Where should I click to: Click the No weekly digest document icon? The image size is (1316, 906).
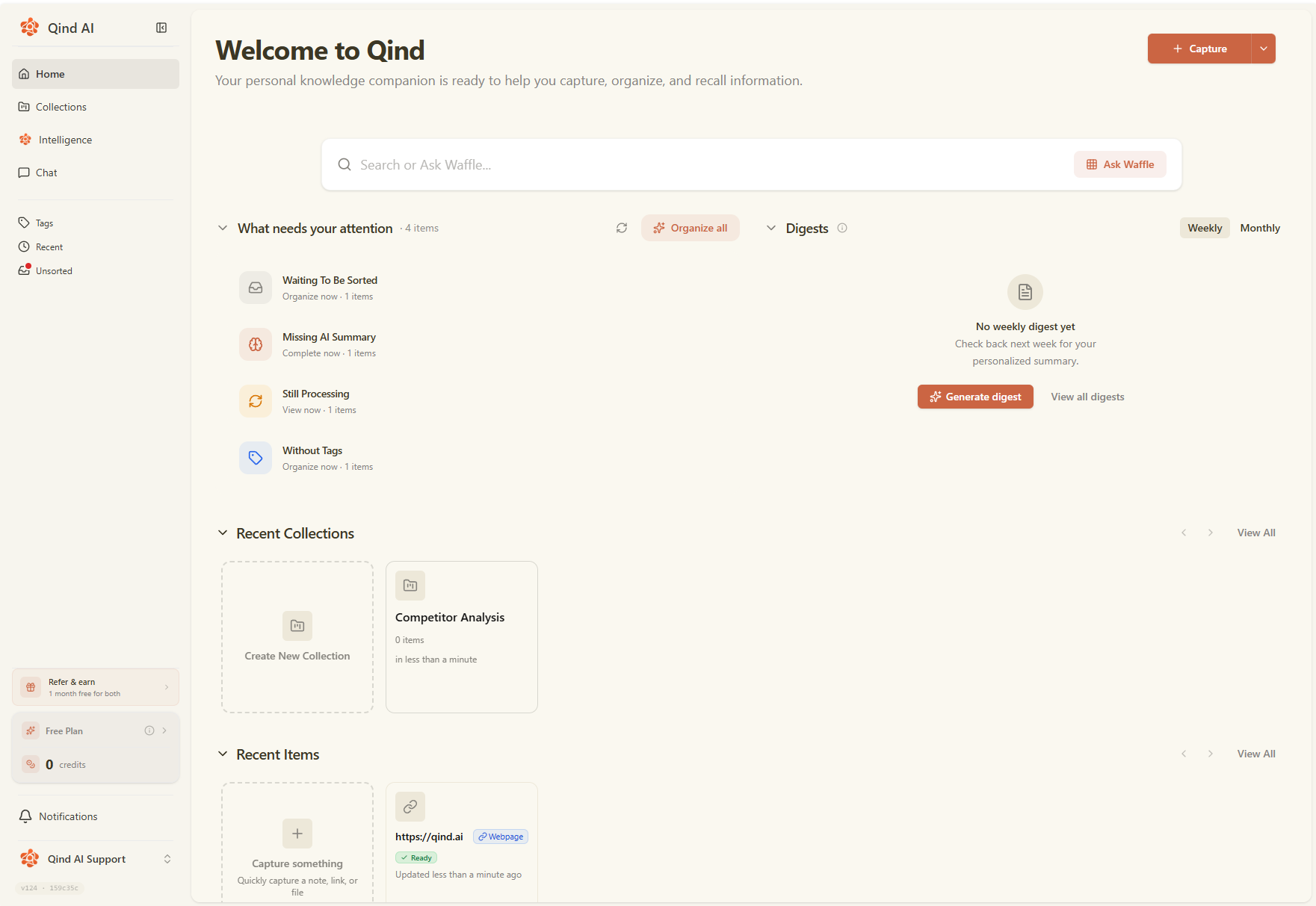1025,292
